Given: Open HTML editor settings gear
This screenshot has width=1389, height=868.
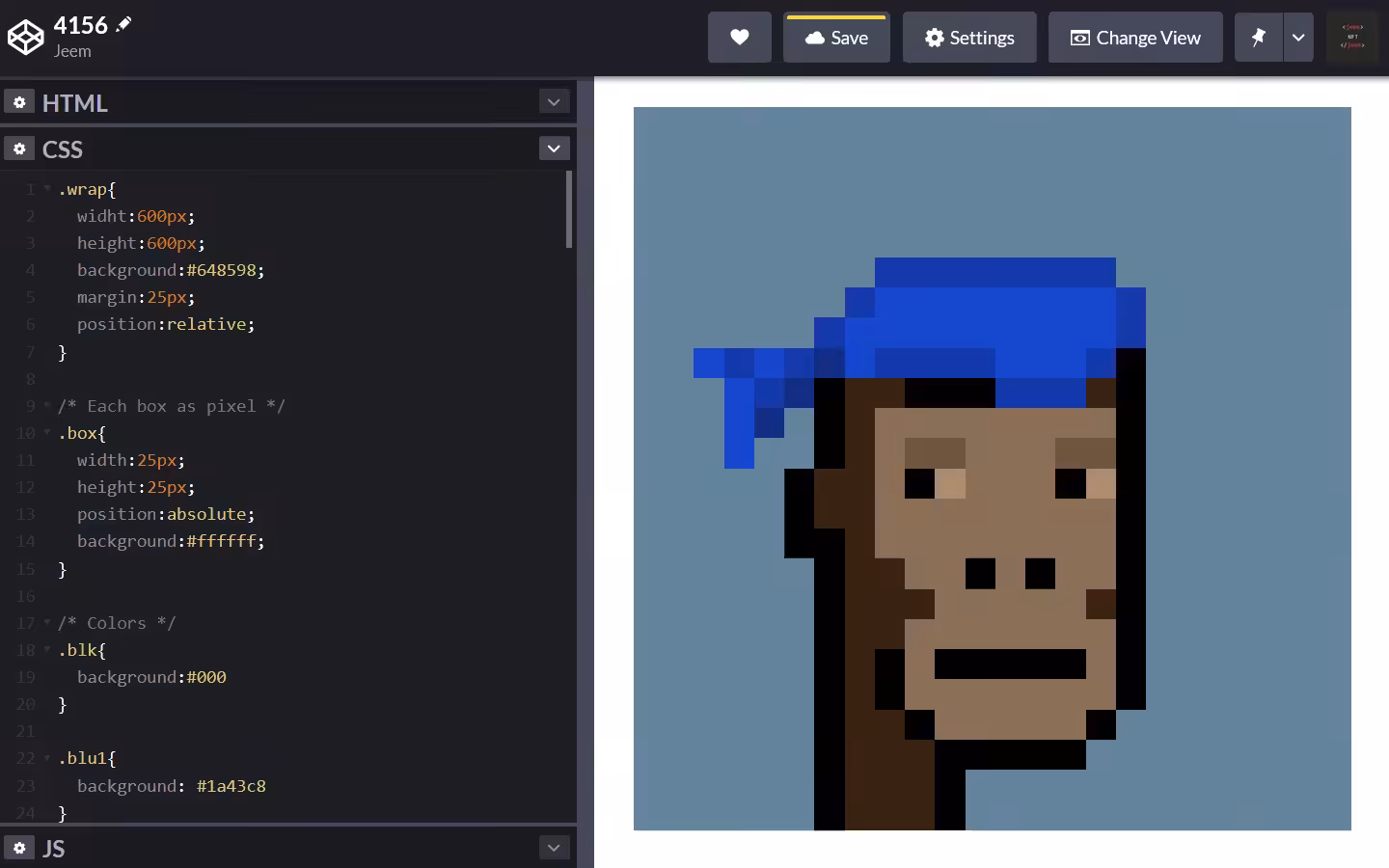Looking at the screenshot, I should coord(19,102).
